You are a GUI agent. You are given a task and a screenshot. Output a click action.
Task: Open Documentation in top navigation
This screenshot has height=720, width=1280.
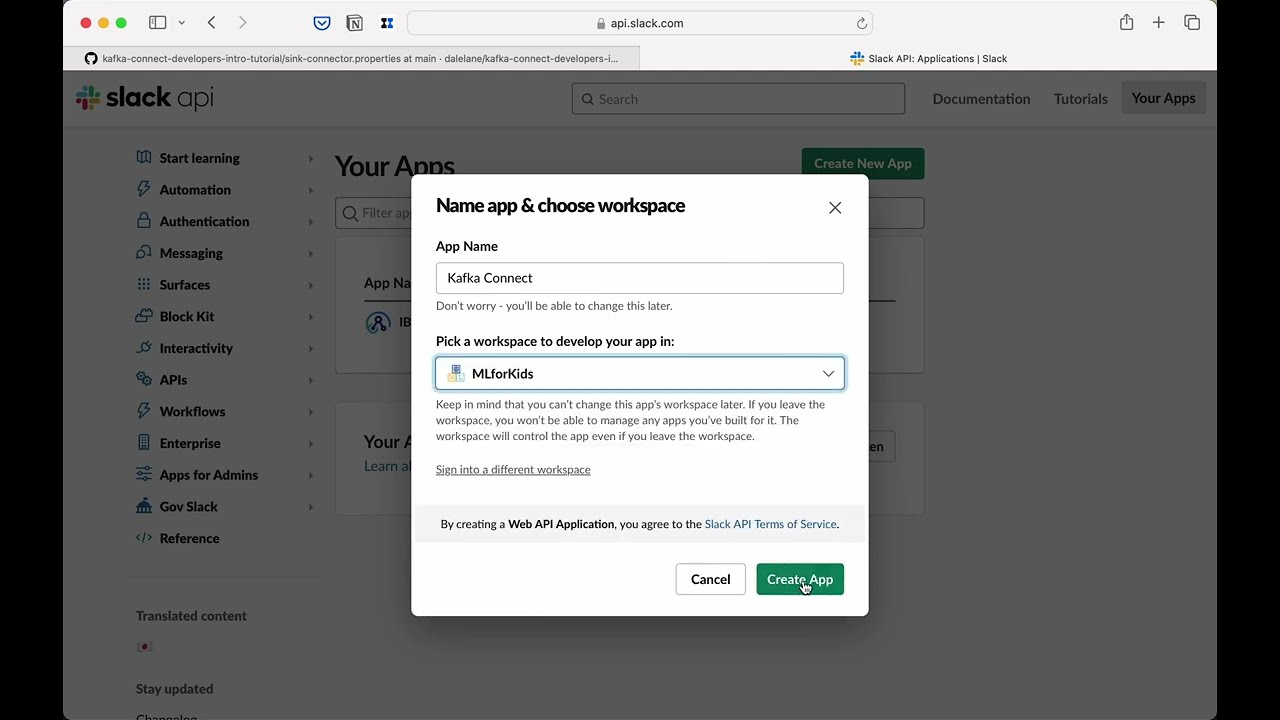(x=981, y=98)
